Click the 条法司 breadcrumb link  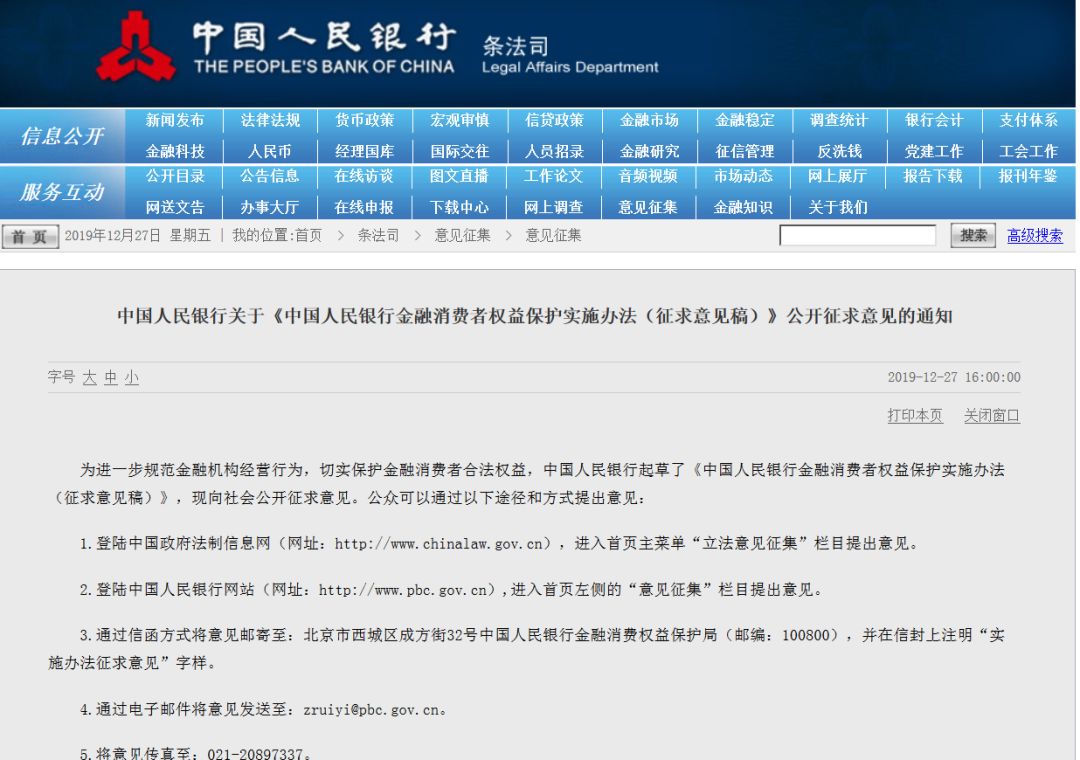[377, 236]
